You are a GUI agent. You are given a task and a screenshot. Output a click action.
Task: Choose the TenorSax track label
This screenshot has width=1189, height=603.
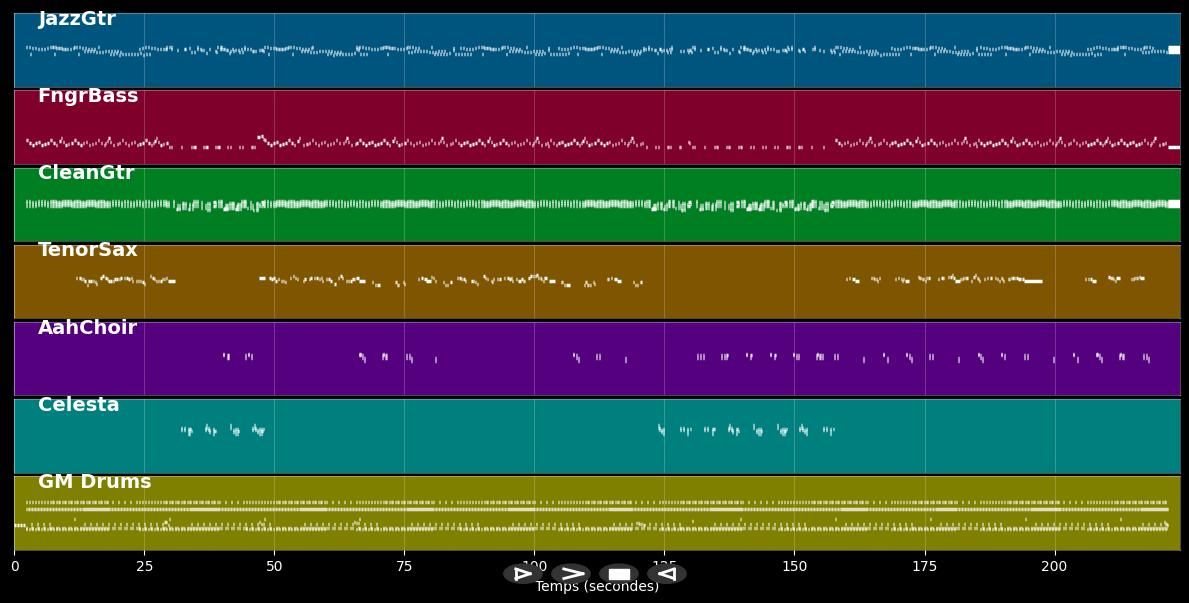click(x=88, y=250)
